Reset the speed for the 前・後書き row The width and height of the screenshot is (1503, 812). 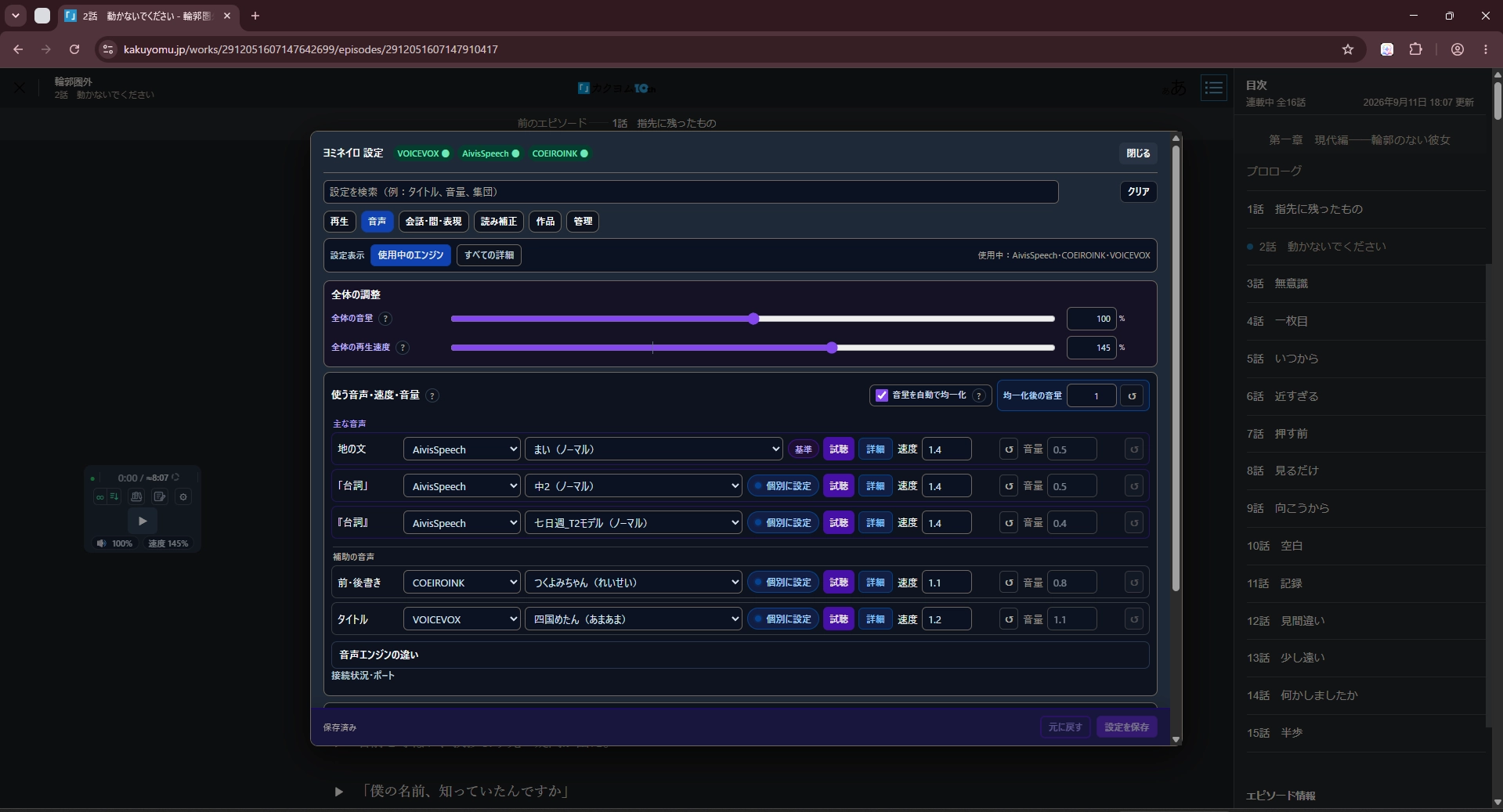[1009, 583]
